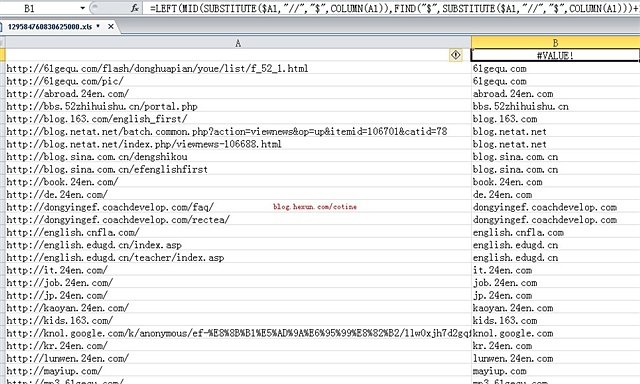This screenshot has height=384, width=640.
Task: Select cell http://book.24en.com/
Action: [x=238, y=182]
